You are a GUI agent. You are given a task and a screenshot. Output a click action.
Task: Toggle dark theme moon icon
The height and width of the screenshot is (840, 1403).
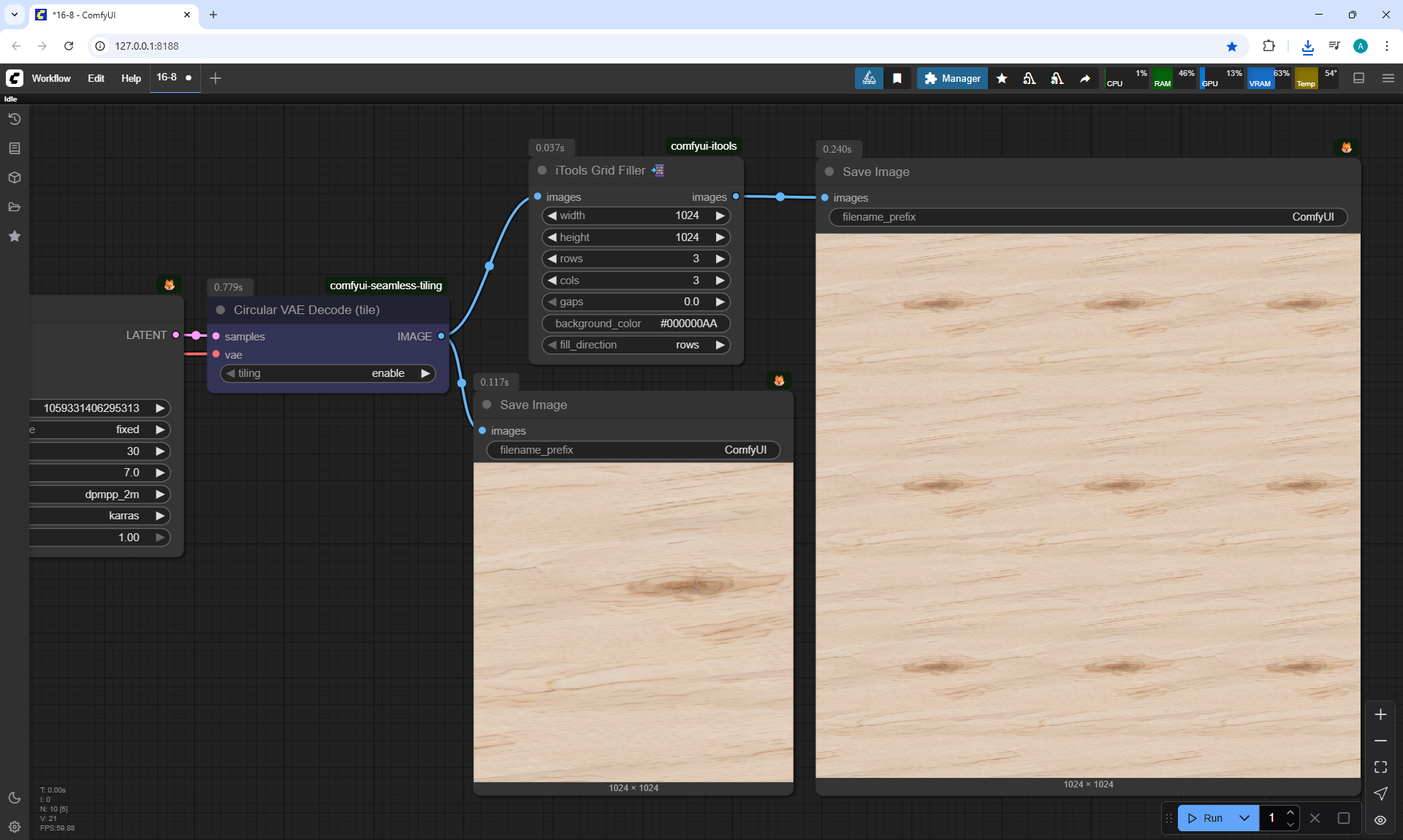coord(15,798)
